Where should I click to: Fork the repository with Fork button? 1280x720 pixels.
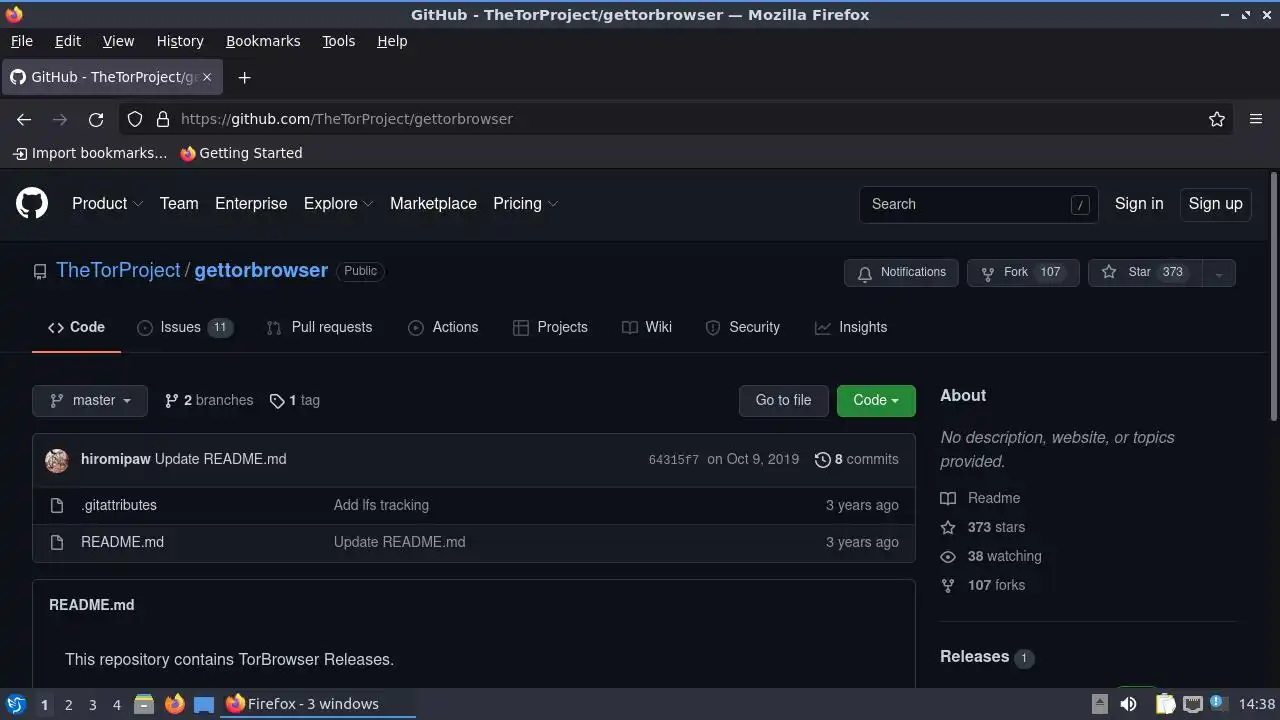(1023, 272)
